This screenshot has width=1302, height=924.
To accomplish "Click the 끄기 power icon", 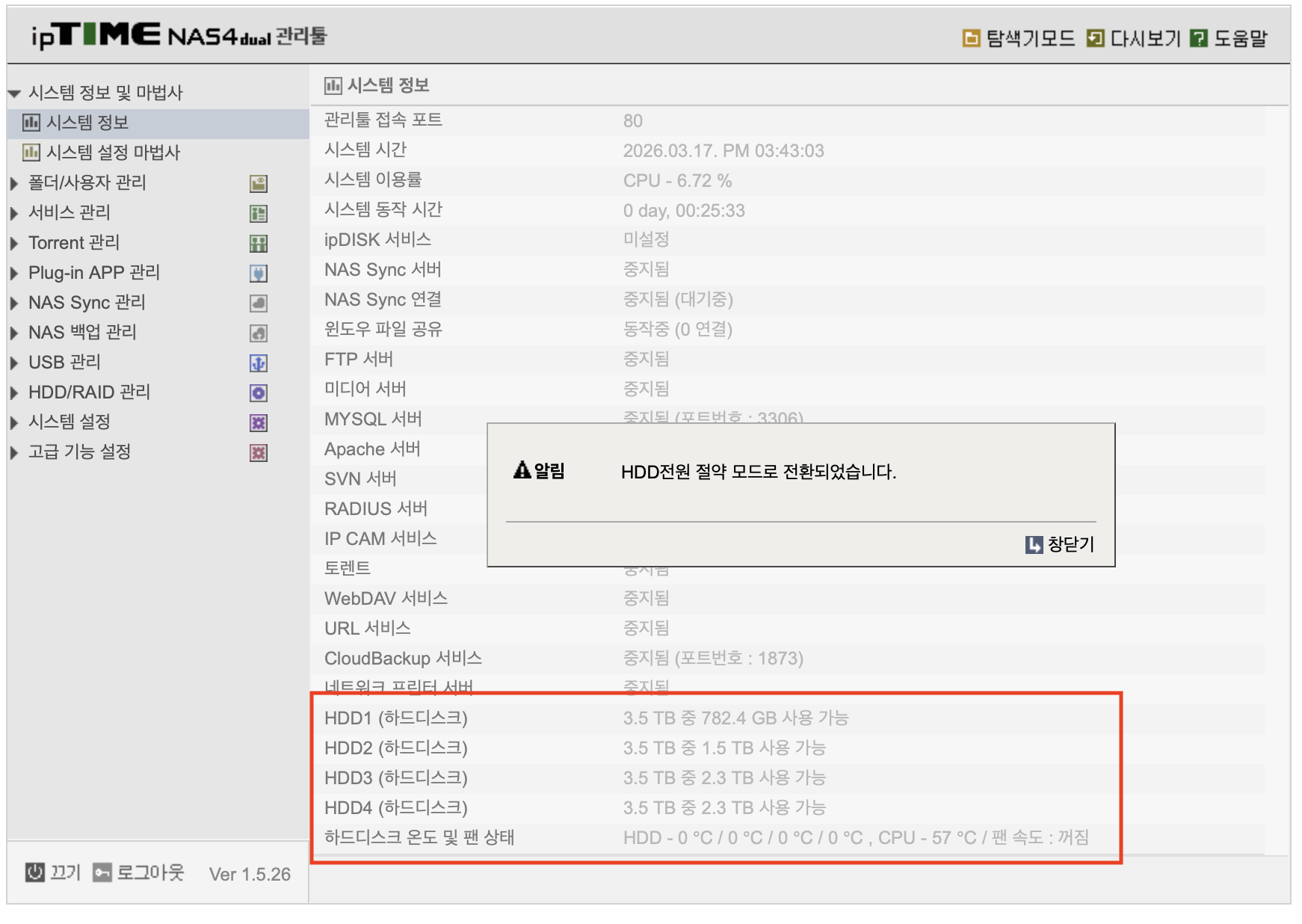I will [35, 872].
